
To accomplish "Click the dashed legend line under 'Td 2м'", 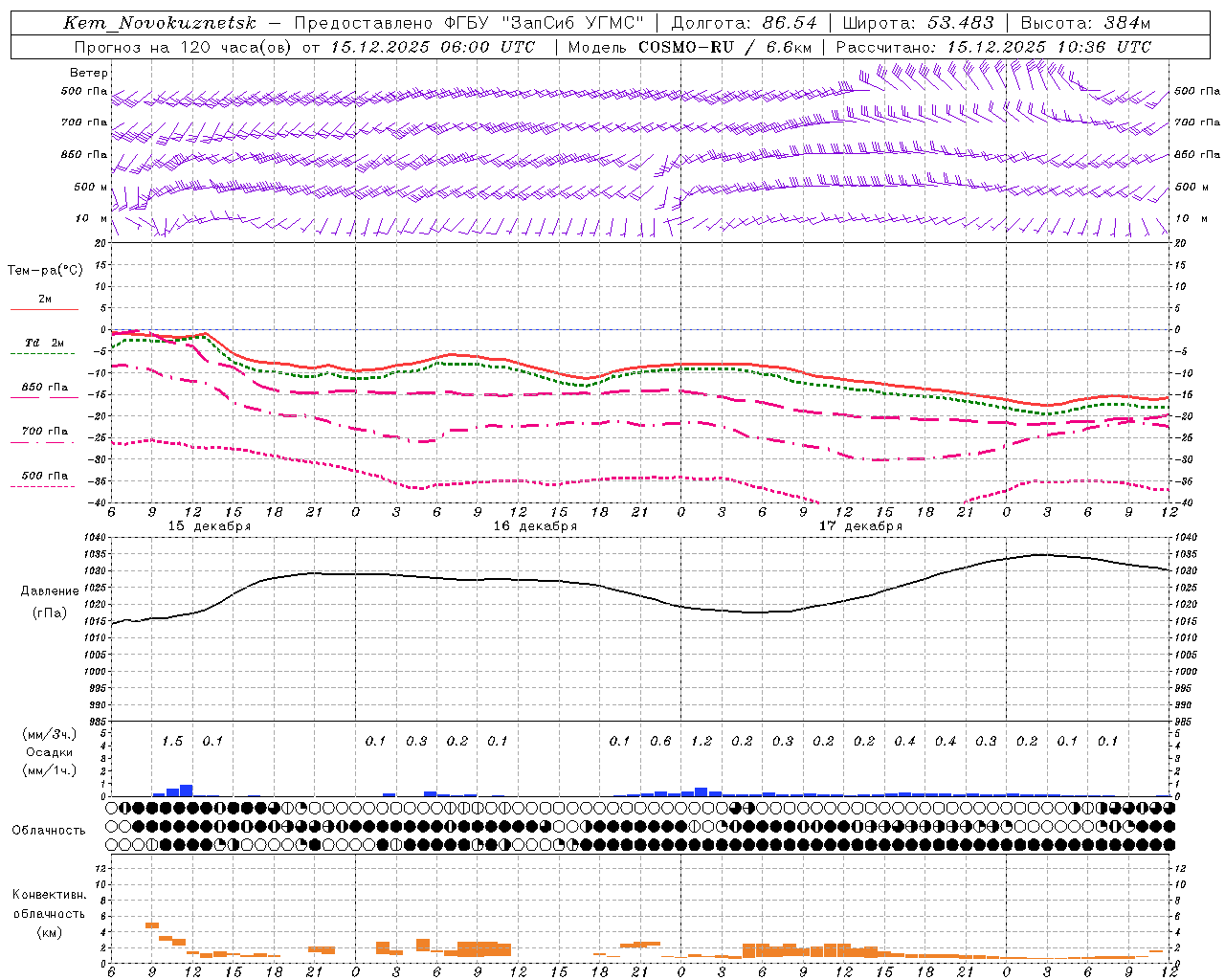I will 43,354.
